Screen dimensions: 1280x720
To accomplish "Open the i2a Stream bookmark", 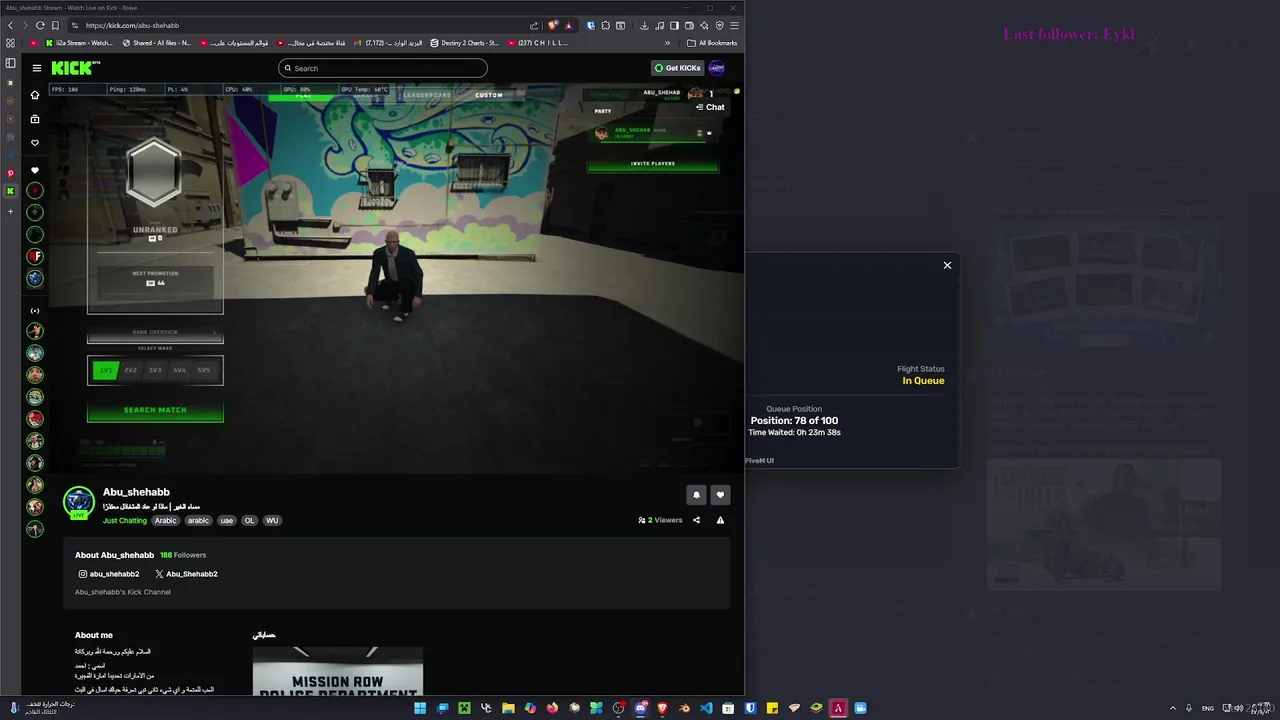I will (78, 43).
